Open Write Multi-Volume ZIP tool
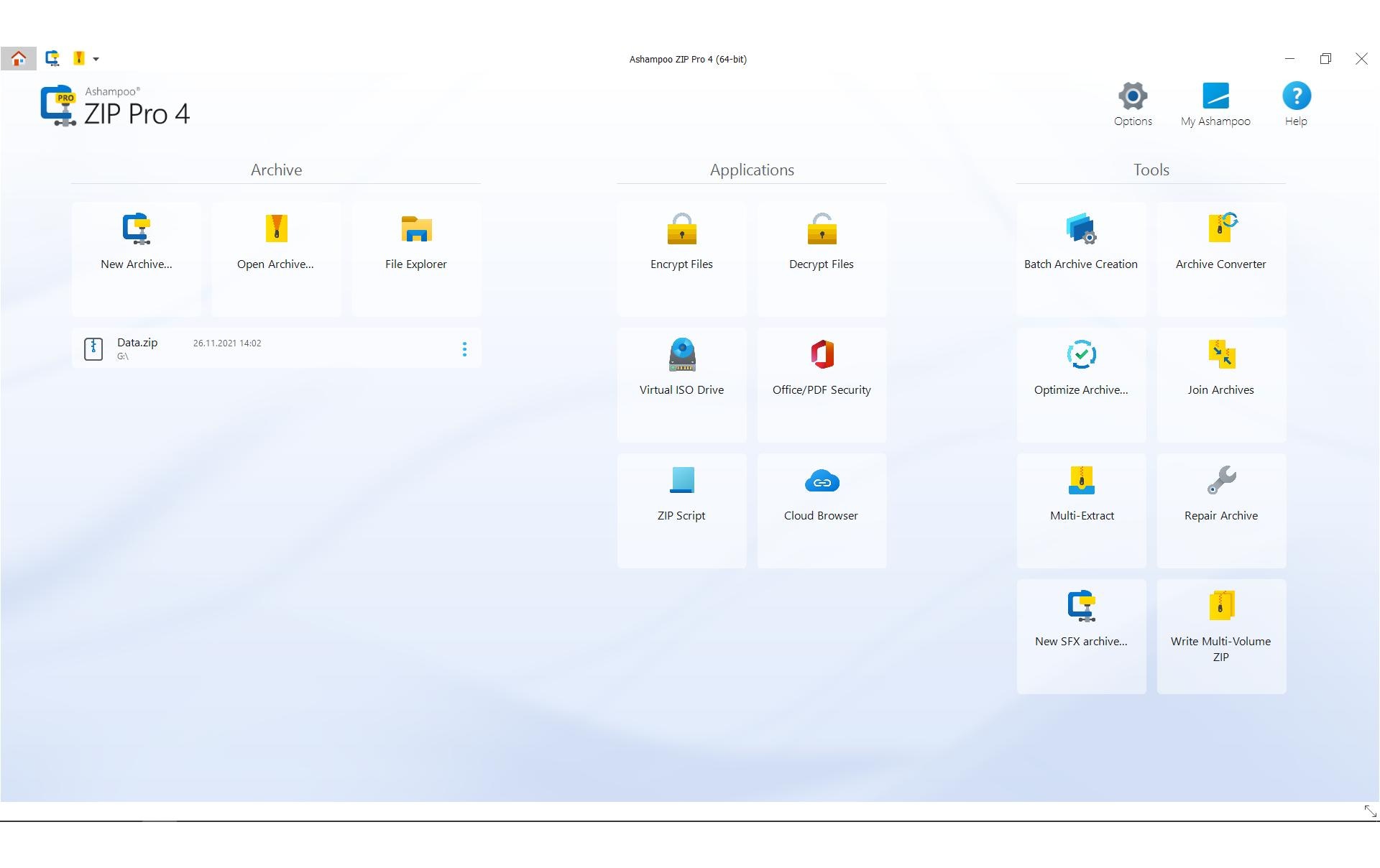Viewport: 1380px width, 868px height. pyautogui.click(x=1220, y=623)
